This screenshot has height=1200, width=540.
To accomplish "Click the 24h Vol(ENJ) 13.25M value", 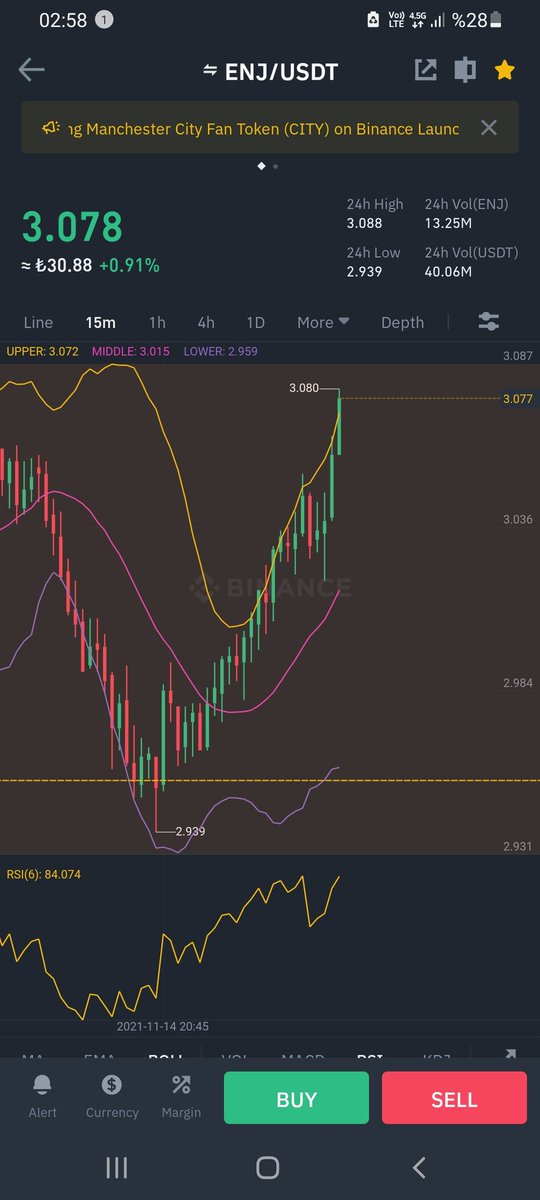I will [446, 223].
